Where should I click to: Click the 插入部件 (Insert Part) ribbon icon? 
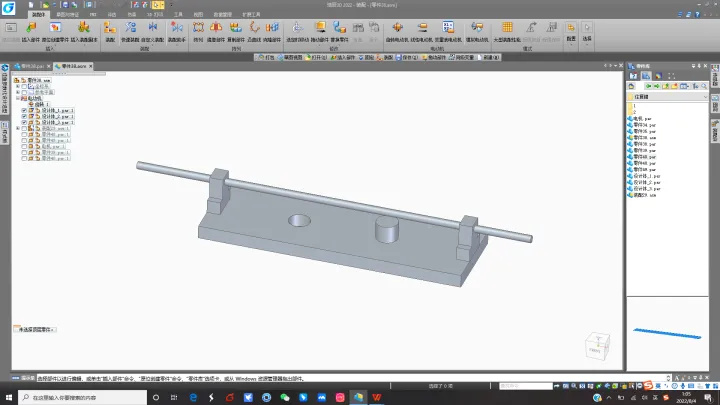[x=31, y=32]
